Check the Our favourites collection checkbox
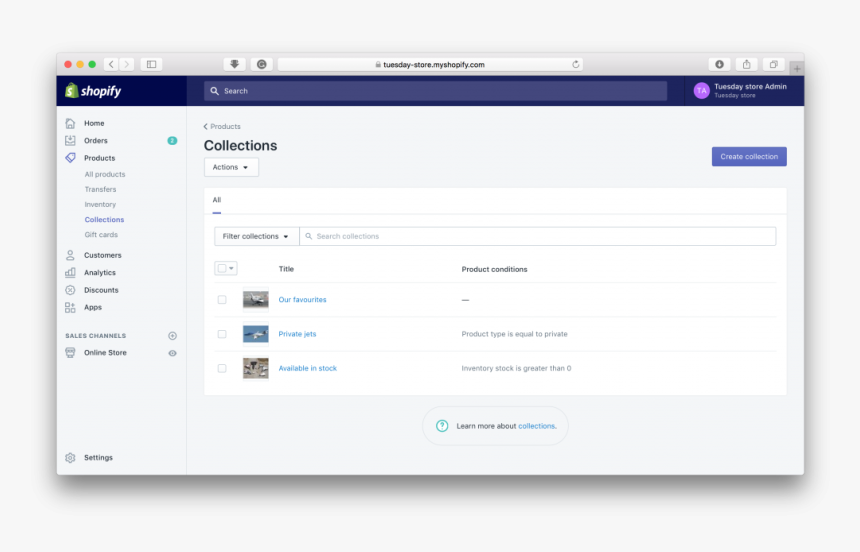Image resolution: width=860 pixels, height=552 pixels. click(222, 300)
